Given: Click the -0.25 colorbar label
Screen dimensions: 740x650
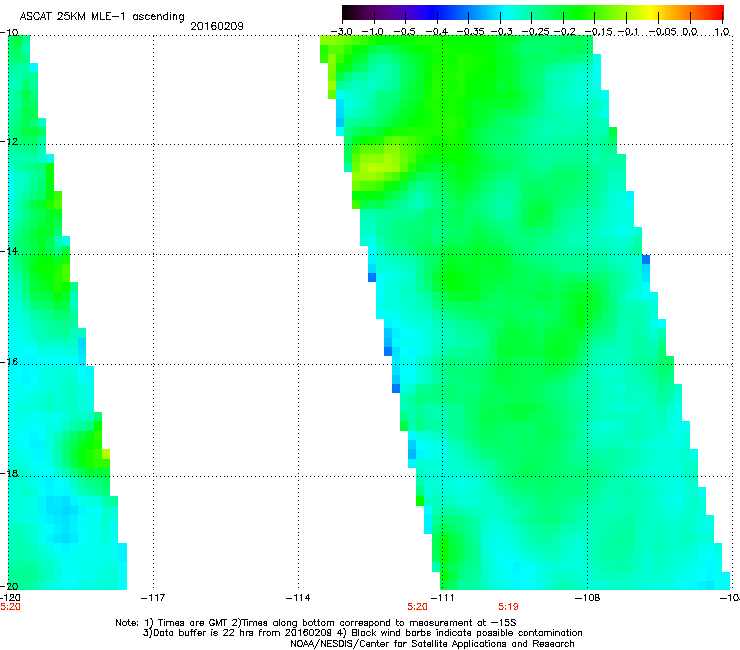Looking at the screenshot, I should pyautogui.click(x=535, y=32).
